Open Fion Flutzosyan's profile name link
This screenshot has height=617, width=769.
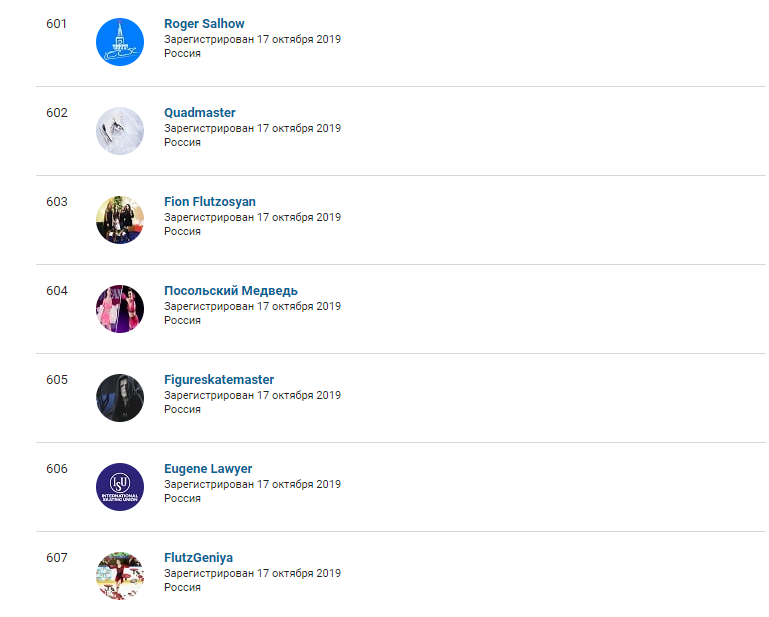[210, 202]
